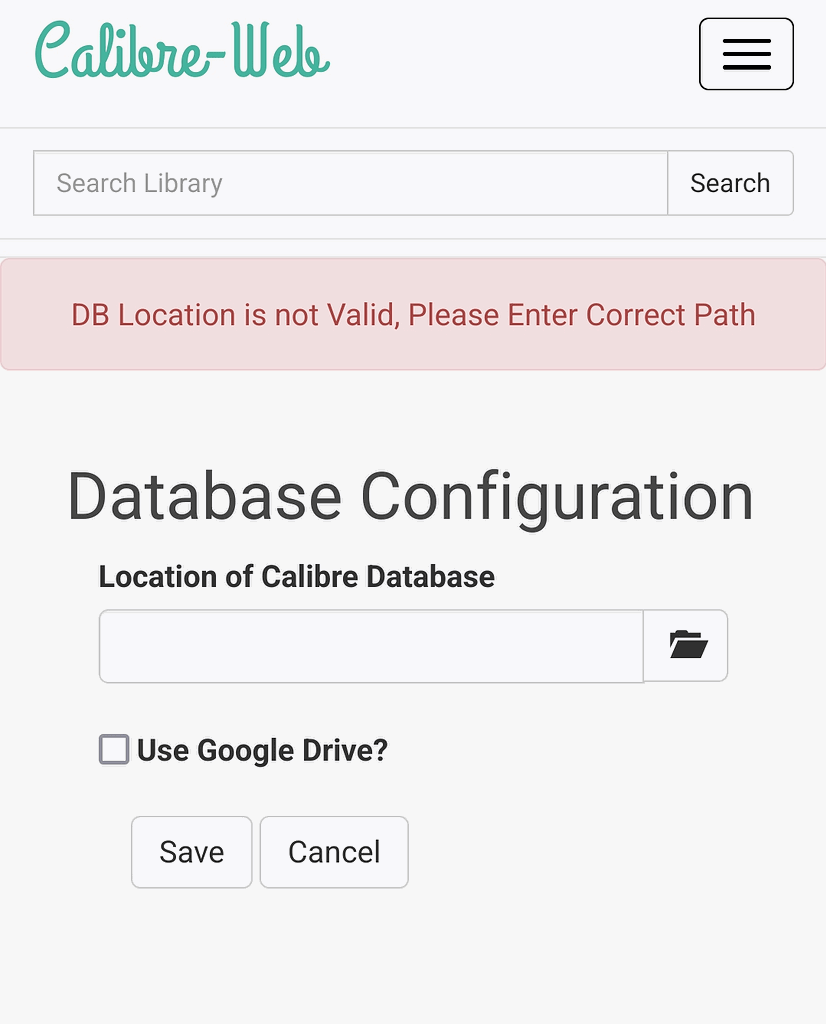826x1024 pixels.
Task: Enable the Use Google Drive checkbox
Action: (114, 749)
